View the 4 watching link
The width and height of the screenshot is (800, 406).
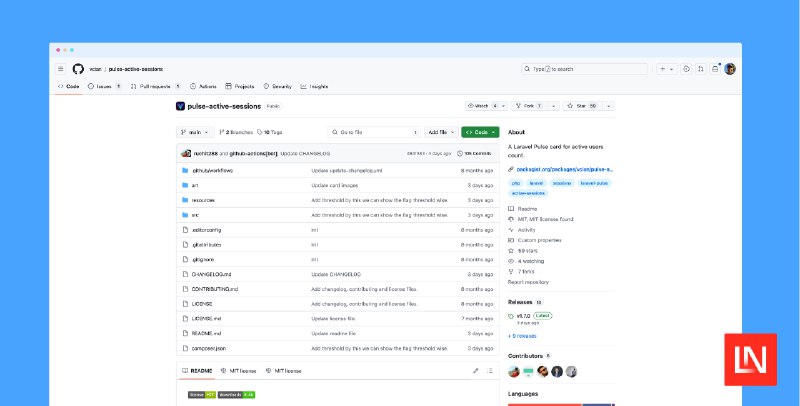(x=526, y=261)
